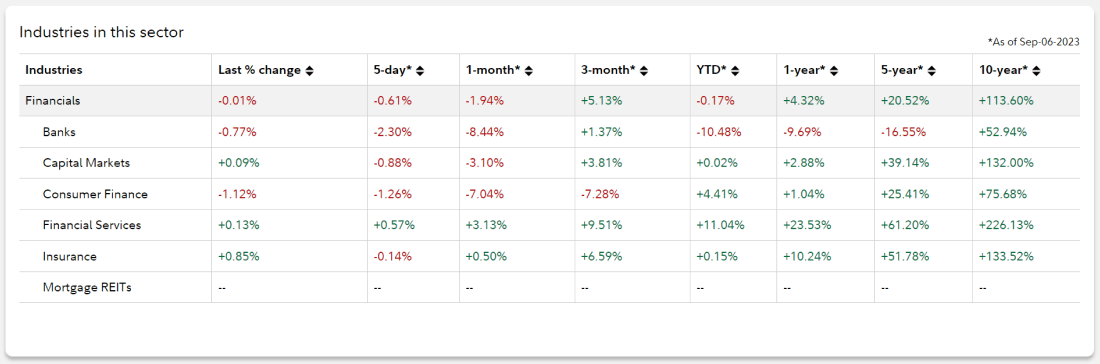Click Insurance 5-year value +51.78%
This screenshot has height=364, width=1100.
pyautogui.click(x=905, y=257)
